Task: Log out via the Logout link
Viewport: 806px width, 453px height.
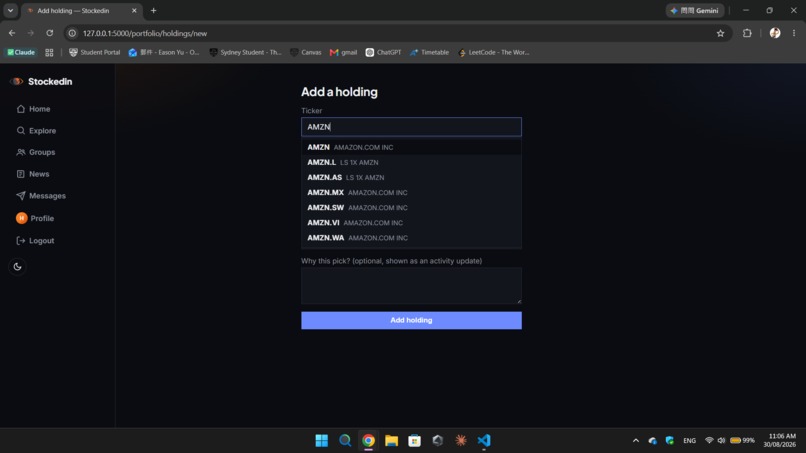Action: [x=35, y=241]
